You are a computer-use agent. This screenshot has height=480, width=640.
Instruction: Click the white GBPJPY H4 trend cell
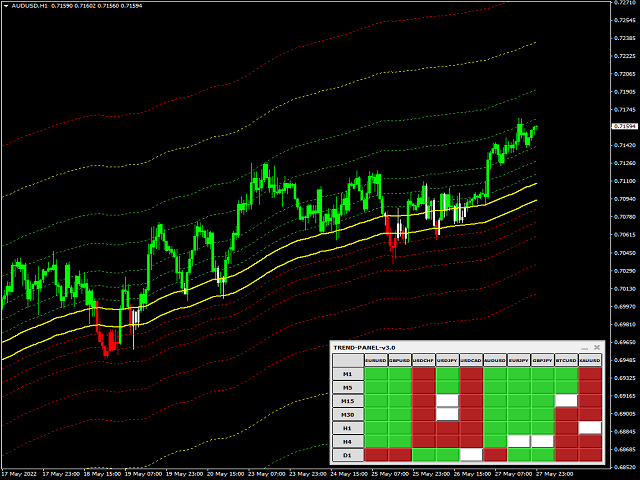click(542, 442)
